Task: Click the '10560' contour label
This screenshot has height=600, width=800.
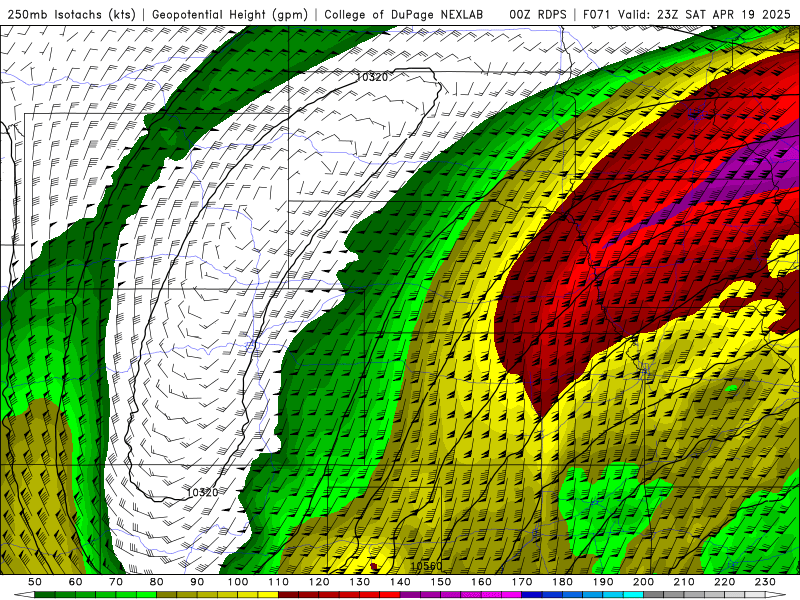Action: click(x=426, y=566)
